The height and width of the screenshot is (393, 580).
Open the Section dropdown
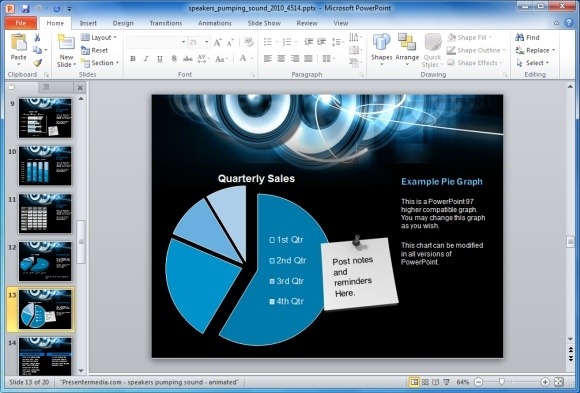[100, 63]
